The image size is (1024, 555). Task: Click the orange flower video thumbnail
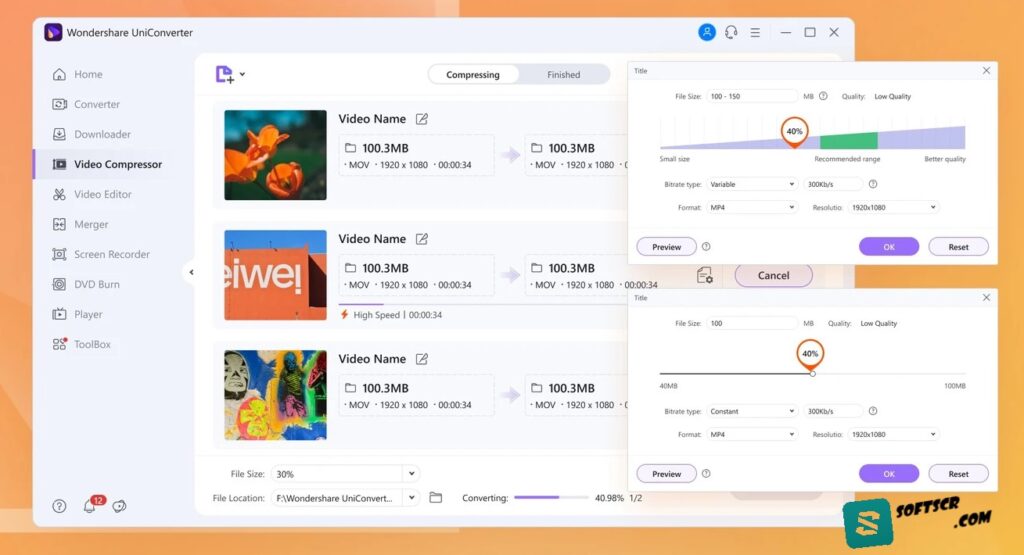pos(275,155)
